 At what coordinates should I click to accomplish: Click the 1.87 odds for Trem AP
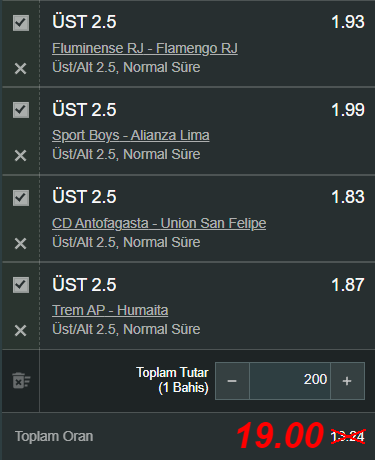coord(348,285)
